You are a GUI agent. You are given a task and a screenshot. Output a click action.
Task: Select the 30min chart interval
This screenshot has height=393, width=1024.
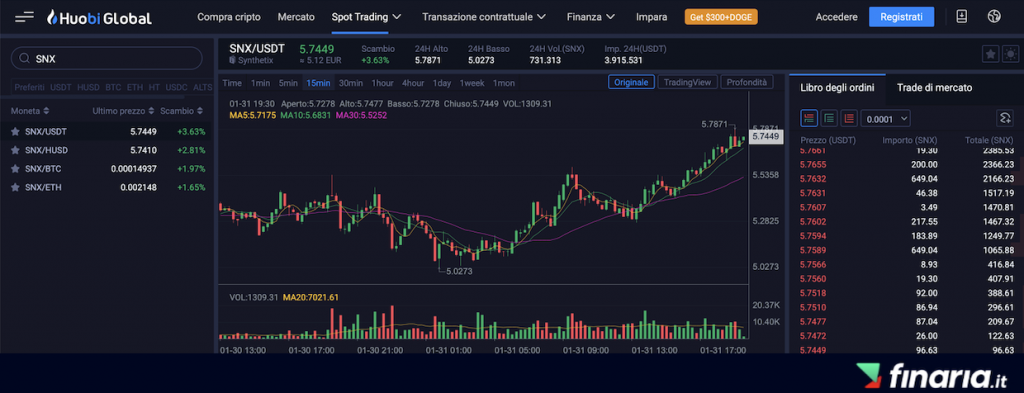[351, 83]
